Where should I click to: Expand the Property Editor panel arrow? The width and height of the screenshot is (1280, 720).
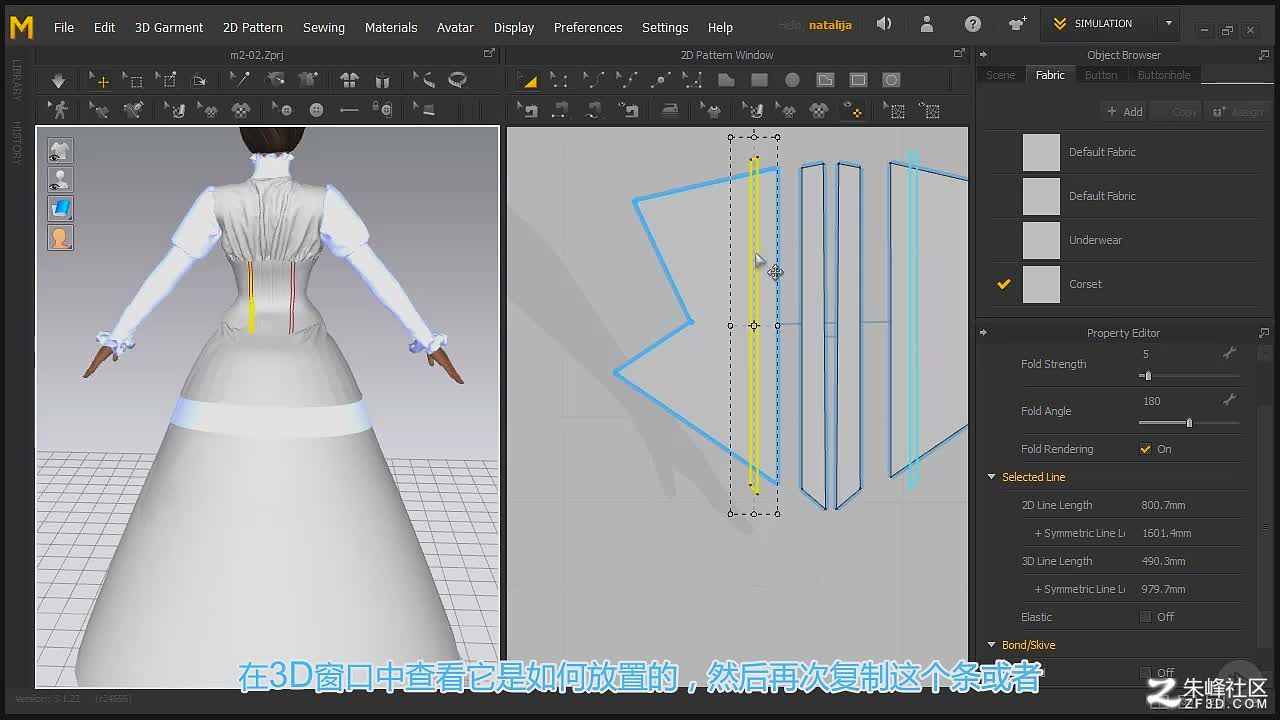coord(983,333)
